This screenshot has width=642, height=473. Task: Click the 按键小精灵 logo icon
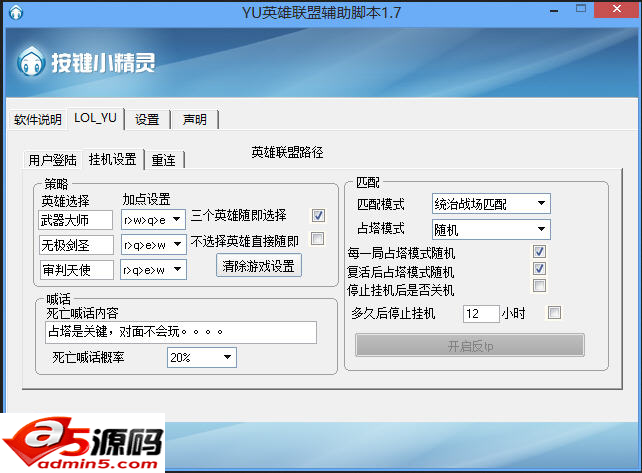coord(31,62)
